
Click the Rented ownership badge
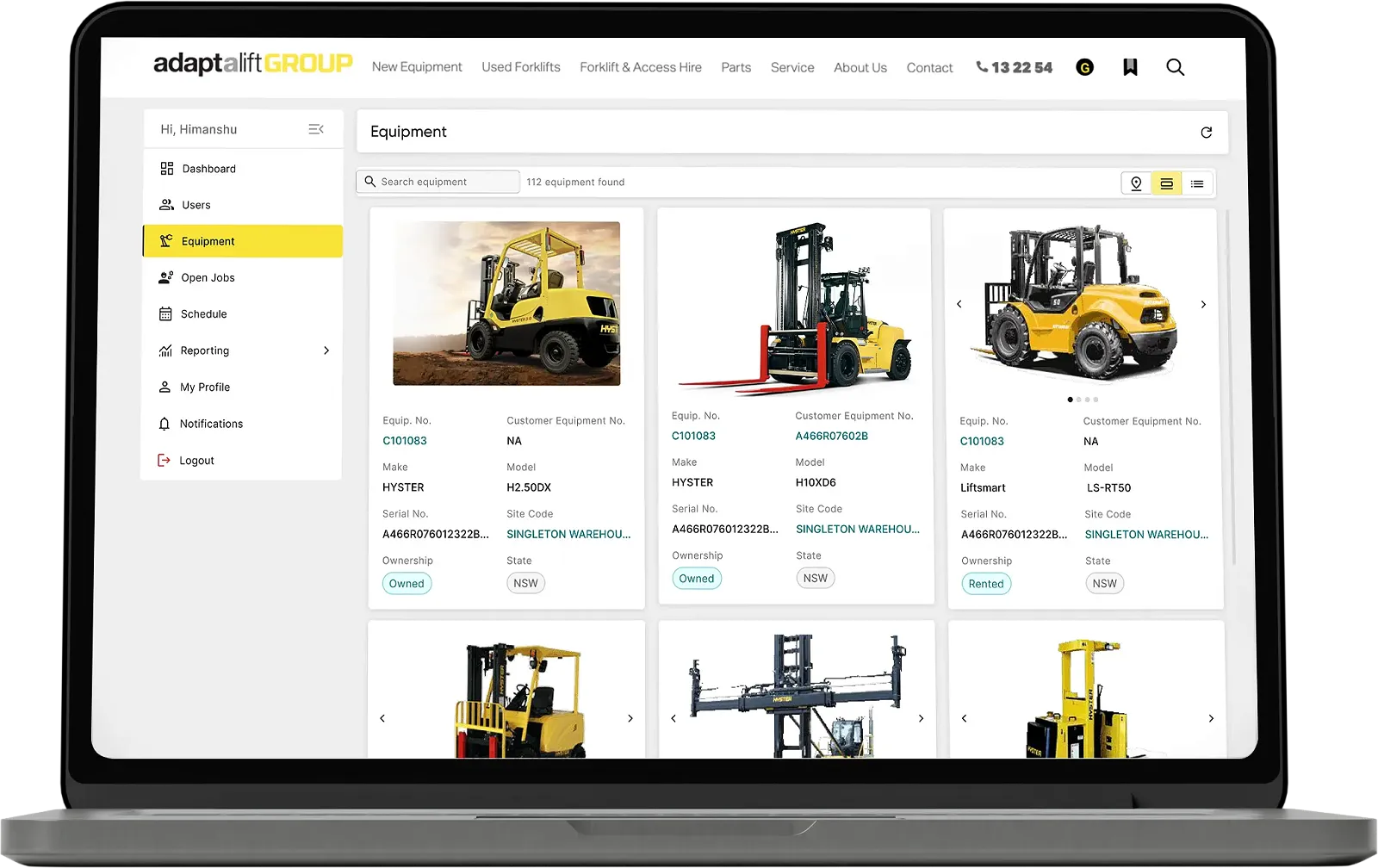[986, 584]
